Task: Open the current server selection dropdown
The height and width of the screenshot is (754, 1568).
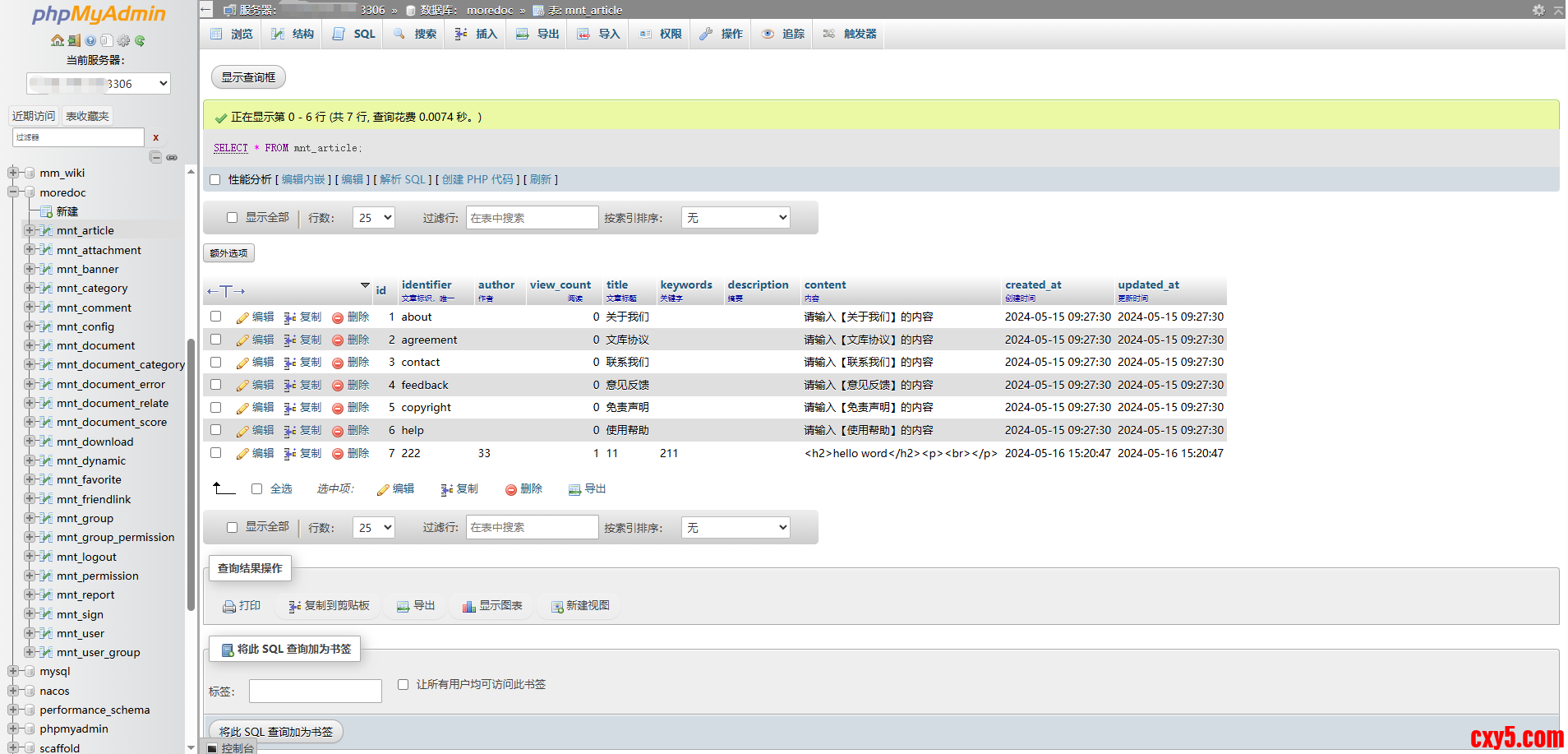Action: (x=99, y=83)
